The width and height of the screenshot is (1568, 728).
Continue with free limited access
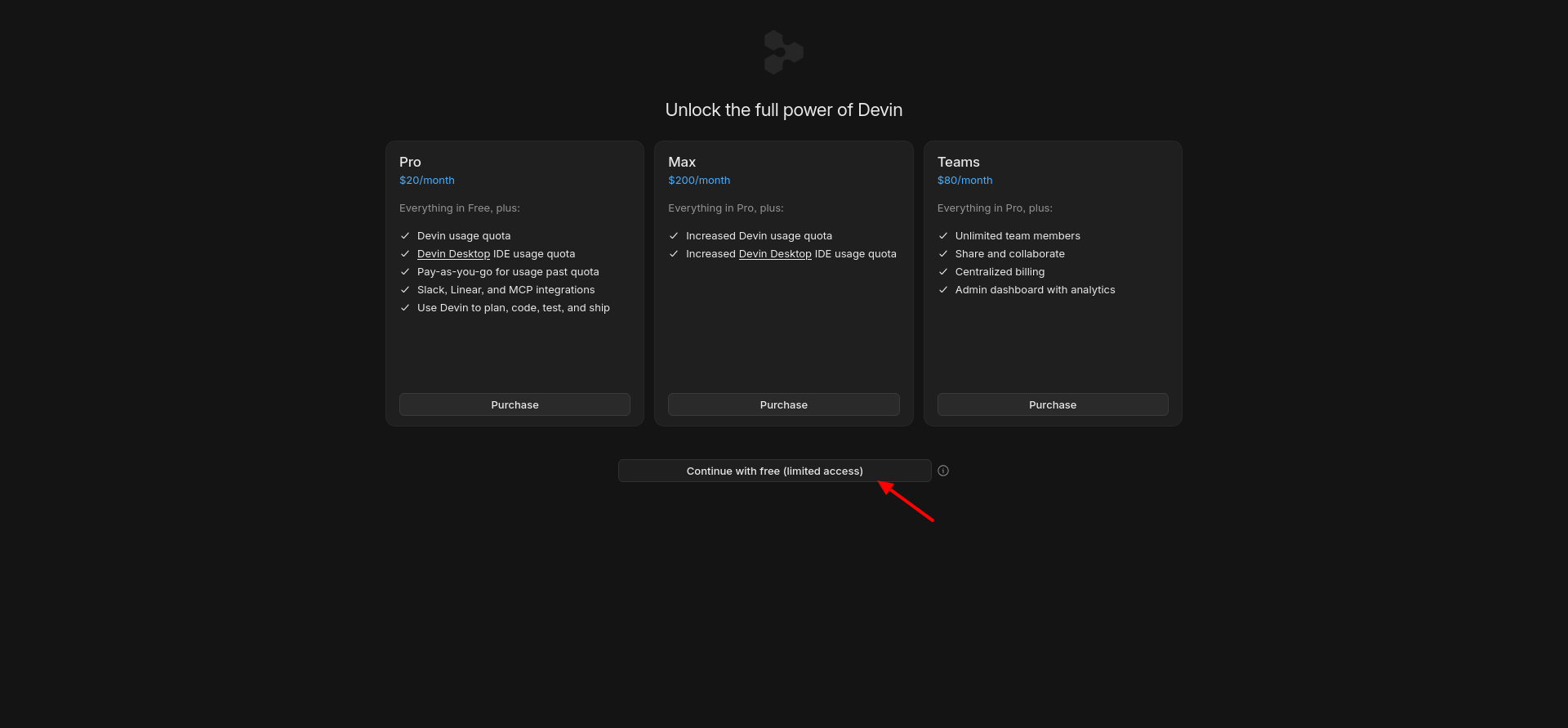coord(774,471)
